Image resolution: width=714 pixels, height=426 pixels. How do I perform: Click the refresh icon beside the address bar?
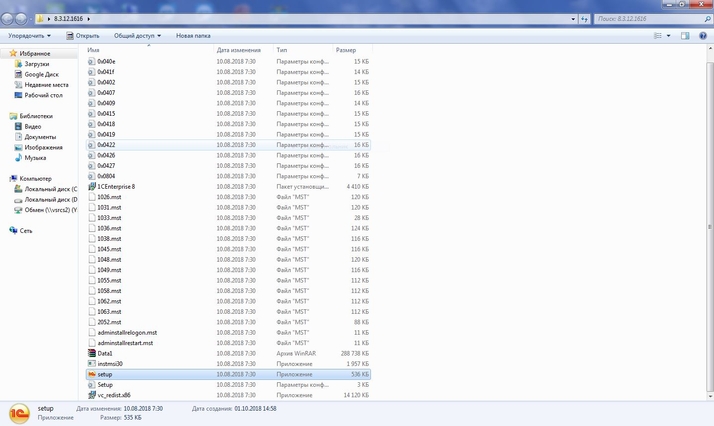(584, 18)
